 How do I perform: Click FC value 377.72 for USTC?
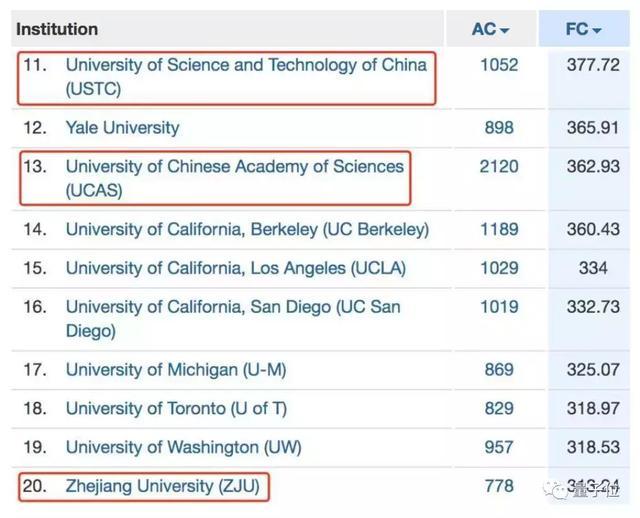(593, 65)
